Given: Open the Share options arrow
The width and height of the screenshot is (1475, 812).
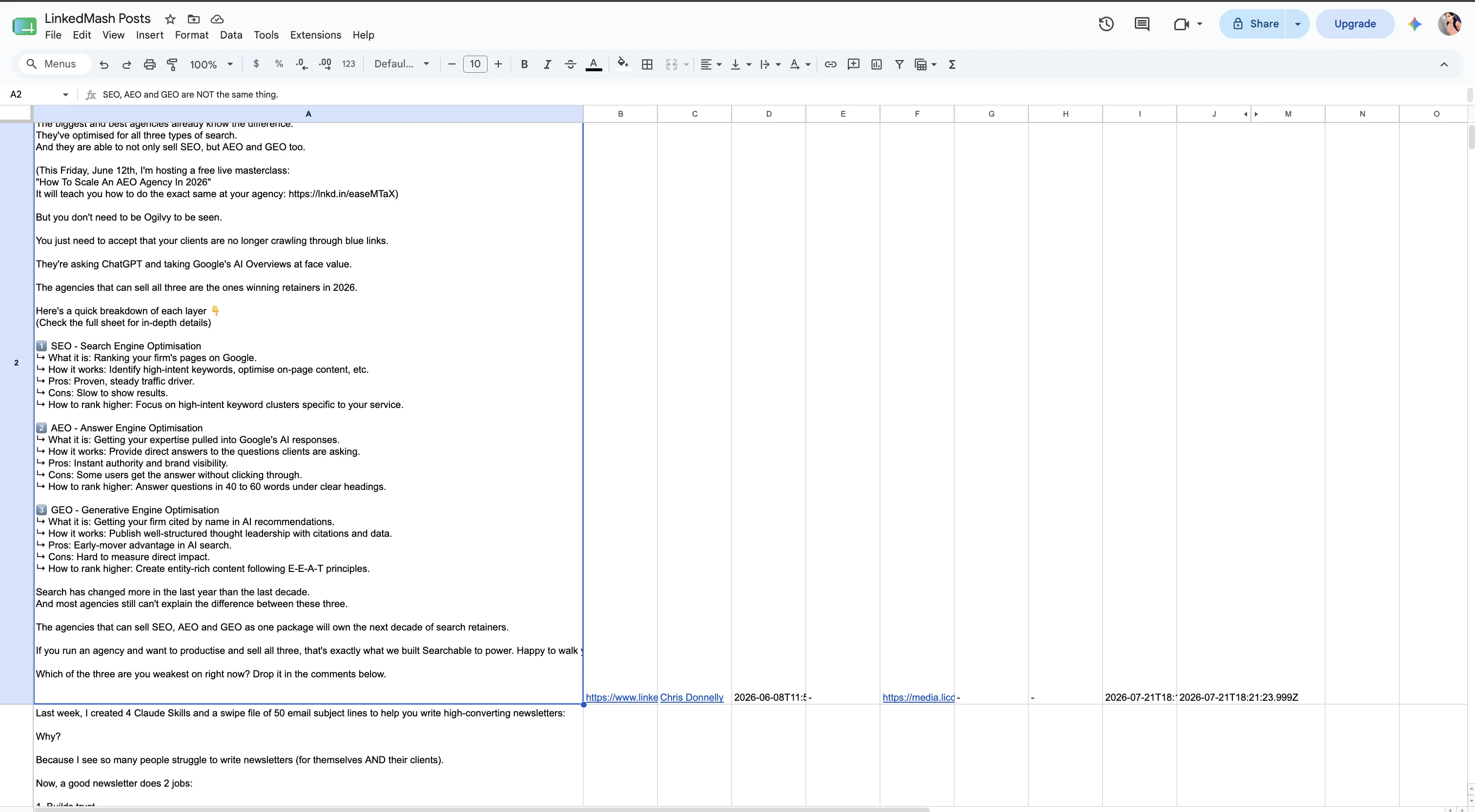Looking at the screenshot, I should (x=1297, y=23).
